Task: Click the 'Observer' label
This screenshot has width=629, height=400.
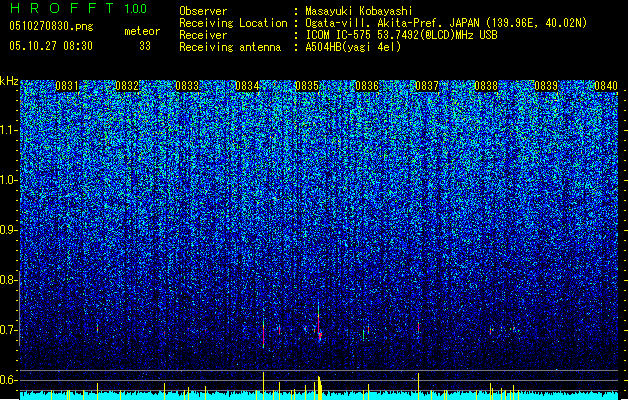Action: coord(203,11)
